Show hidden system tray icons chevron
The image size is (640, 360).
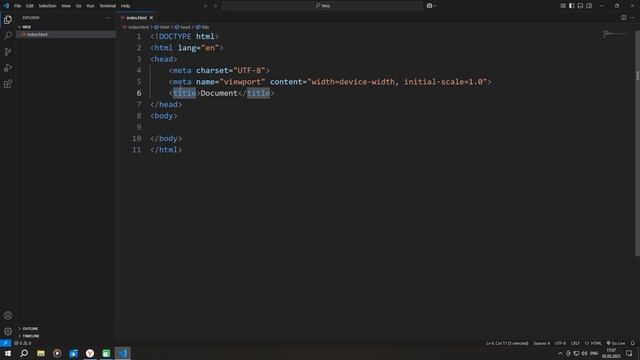pyautogui.click(x=560, y=353)
